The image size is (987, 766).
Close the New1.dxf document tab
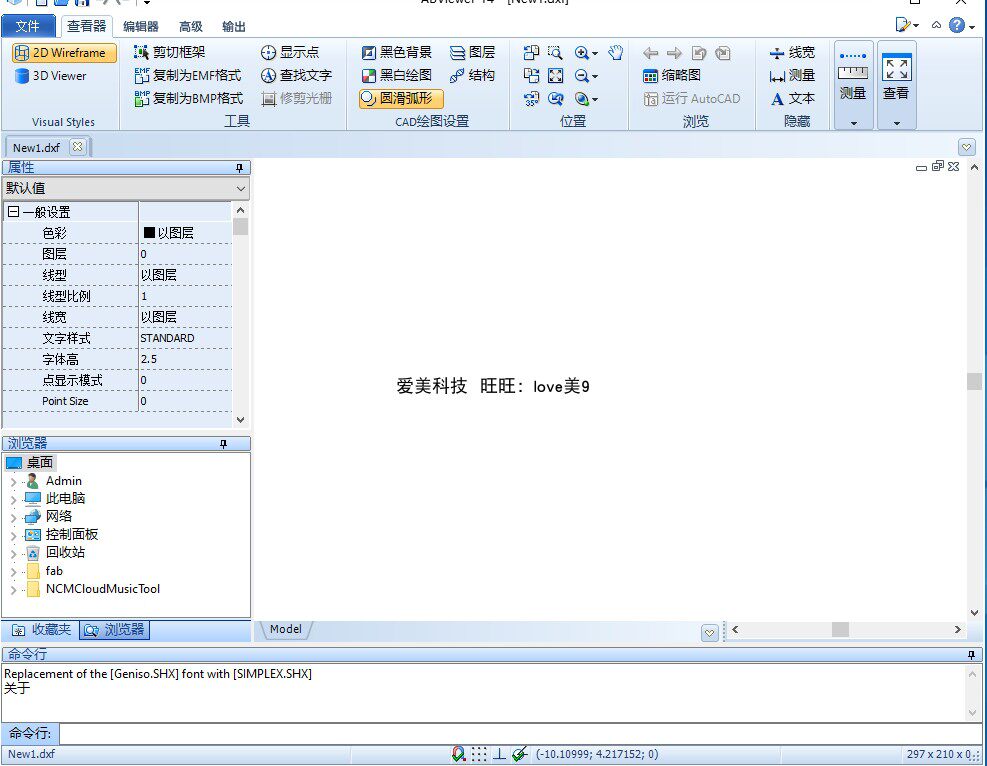click(77, 147)
